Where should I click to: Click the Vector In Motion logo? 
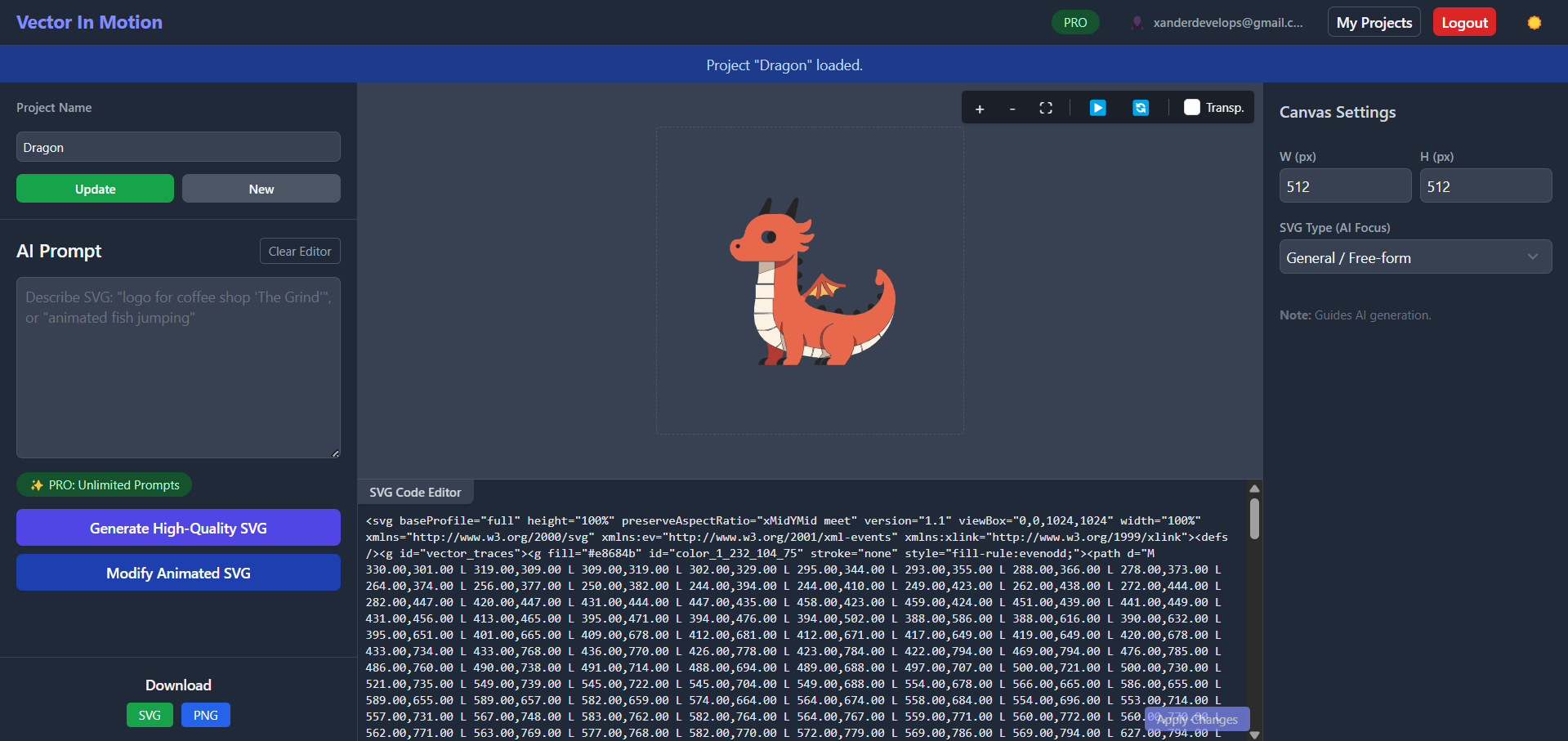[x=90, y=22]
